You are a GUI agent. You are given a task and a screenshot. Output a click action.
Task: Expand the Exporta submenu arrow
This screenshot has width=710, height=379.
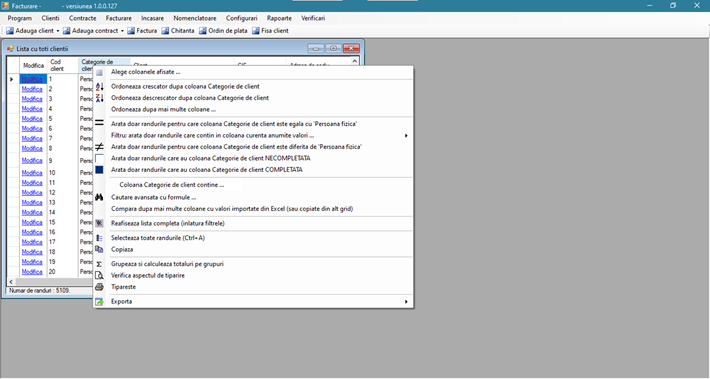pyautogui.click(x=406, y=302)
